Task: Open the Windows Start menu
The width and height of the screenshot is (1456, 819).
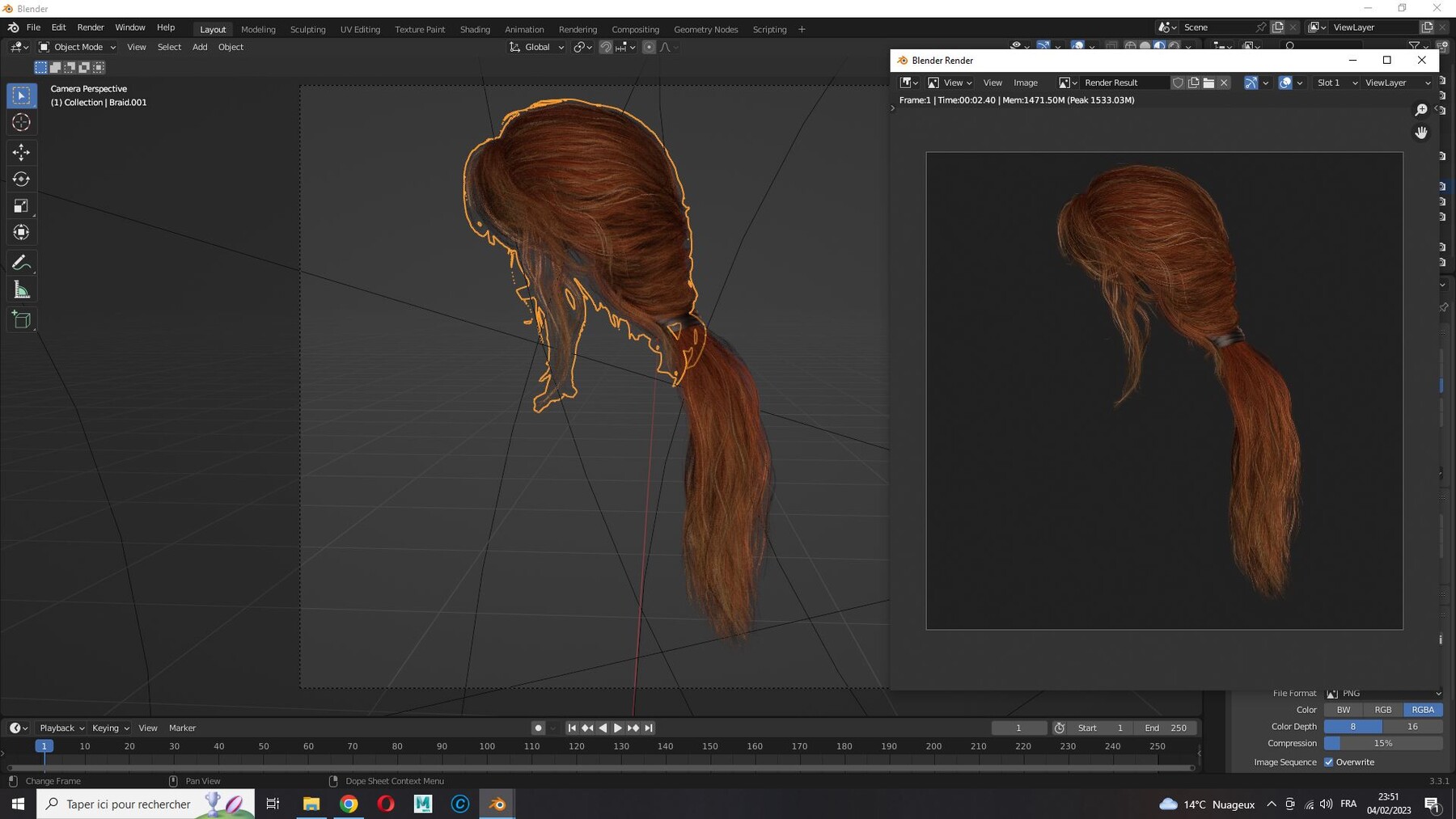Action: click(x=18, y=804)
